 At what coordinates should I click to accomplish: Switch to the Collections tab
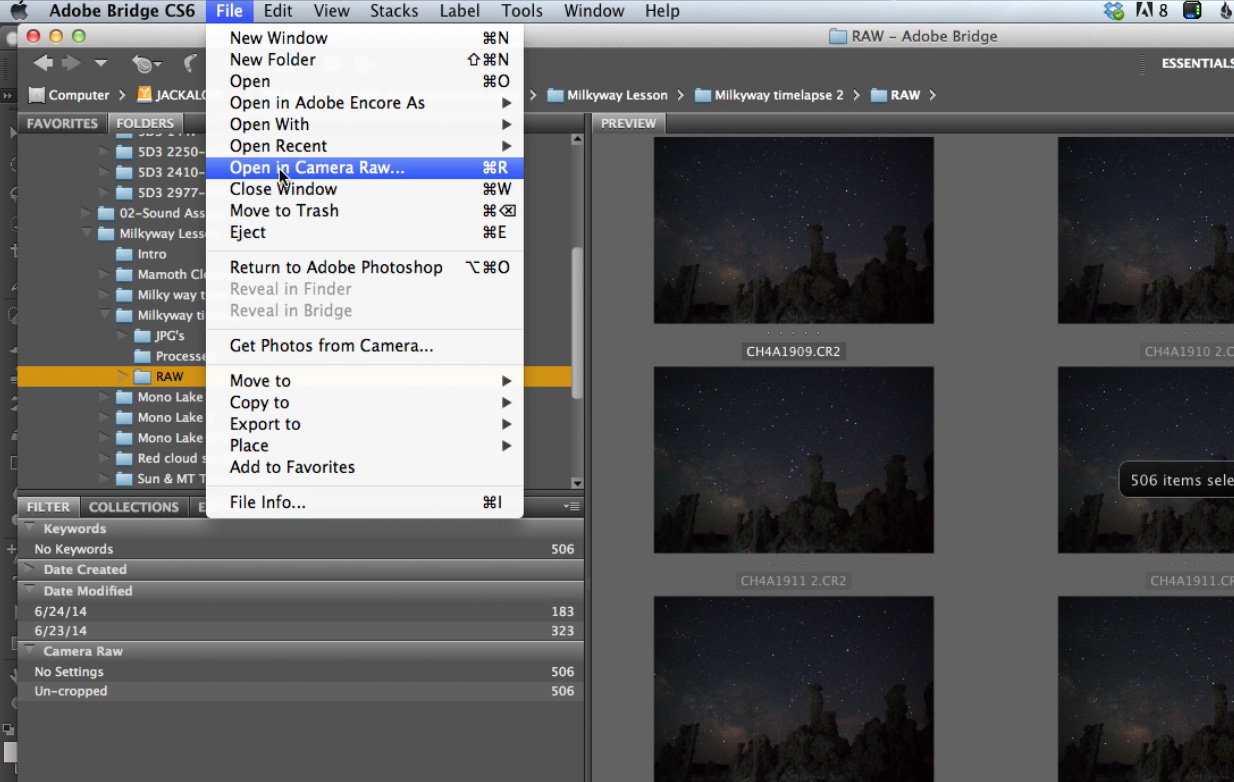pyautogui.click(x=133, y=507)
